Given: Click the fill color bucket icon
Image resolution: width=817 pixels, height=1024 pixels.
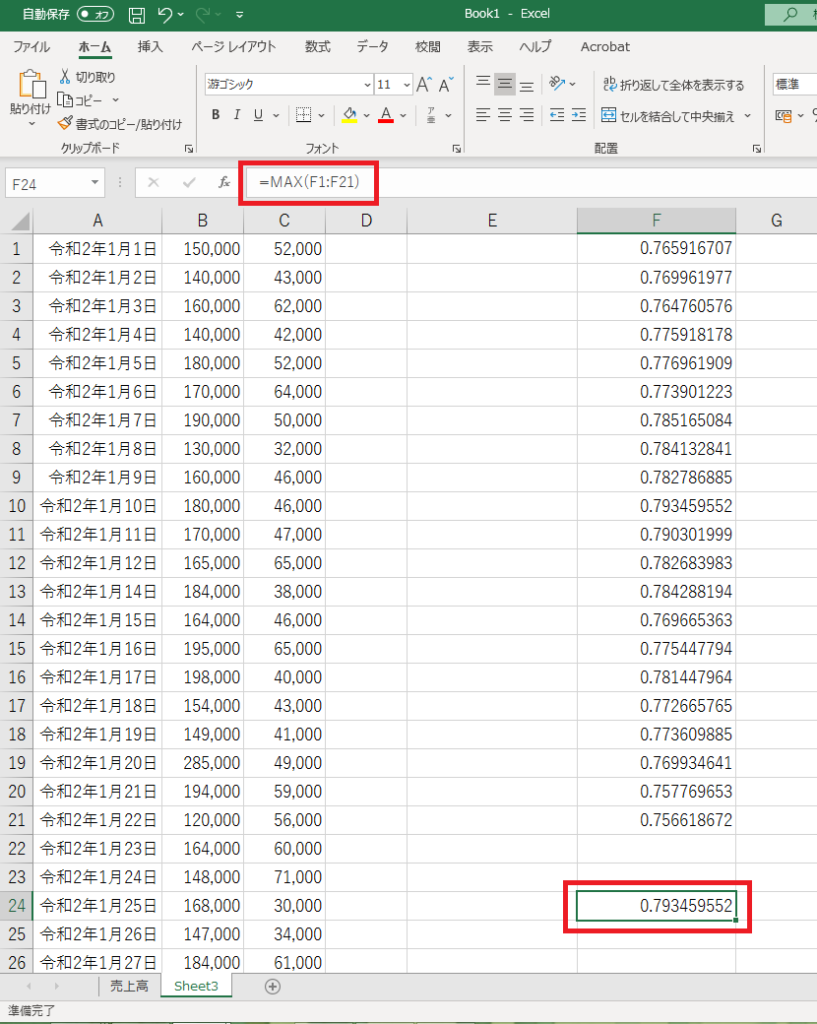Looking at the screenshot, I should [349, 115].
